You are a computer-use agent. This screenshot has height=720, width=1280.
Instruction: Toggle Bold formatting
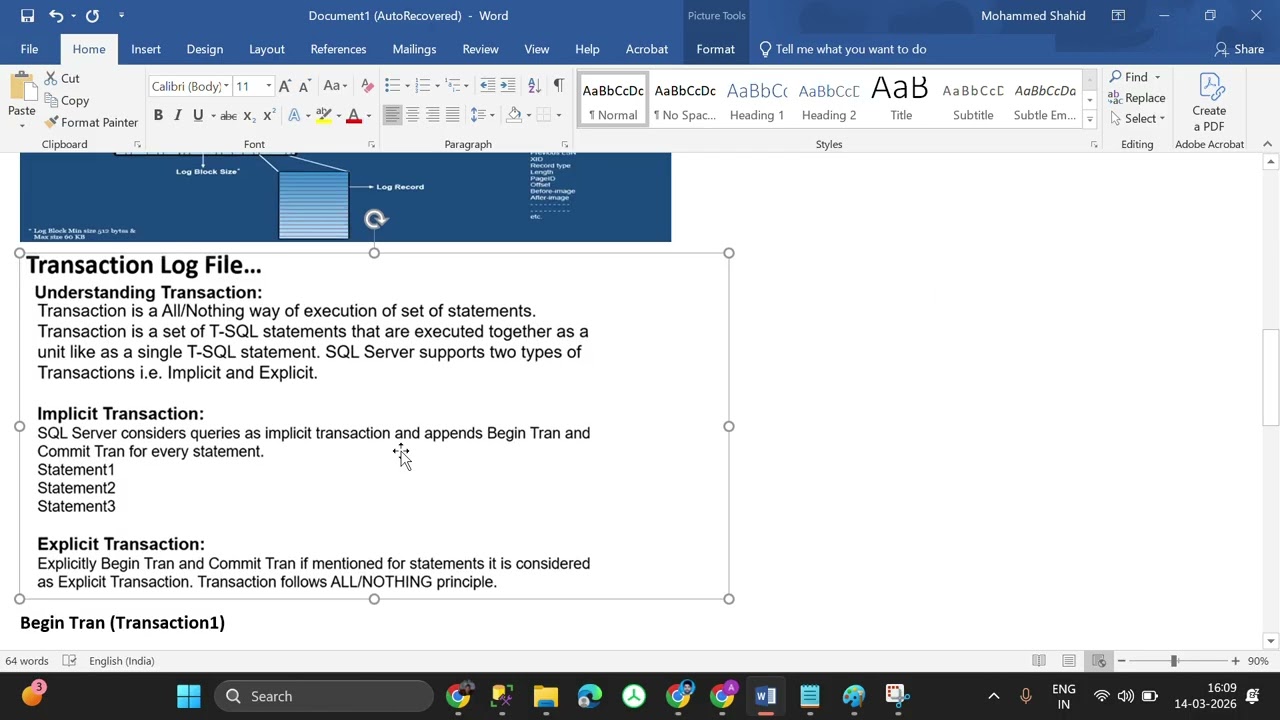point(158,115)
